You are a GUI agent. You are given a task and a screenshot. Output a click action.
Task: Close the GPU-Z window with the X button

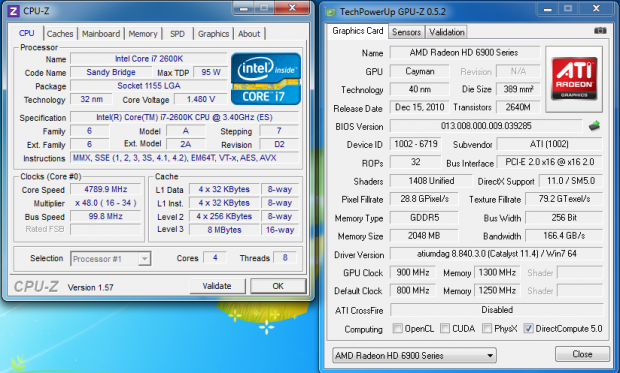pos(596,9)
